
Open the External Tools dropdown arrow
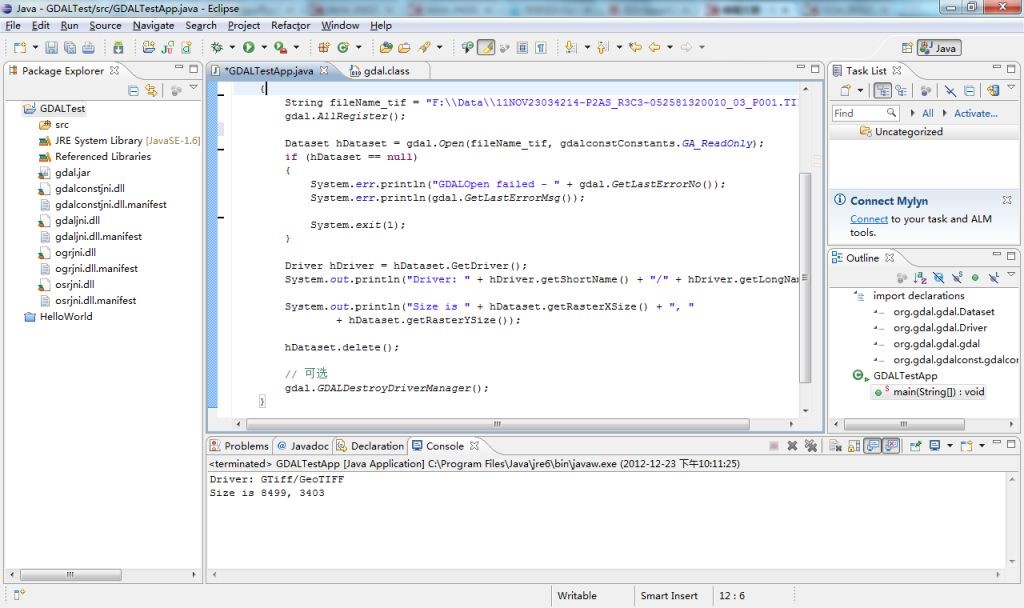coord(296,47)
